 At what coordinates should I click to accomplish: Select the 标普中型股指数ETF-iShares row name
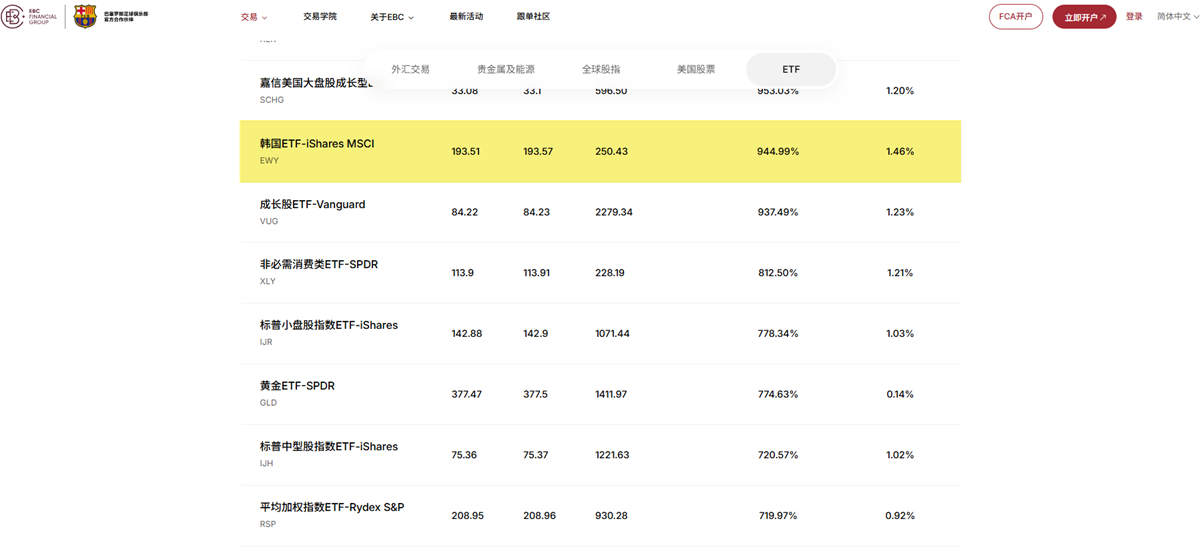click(x=329, y=446)
